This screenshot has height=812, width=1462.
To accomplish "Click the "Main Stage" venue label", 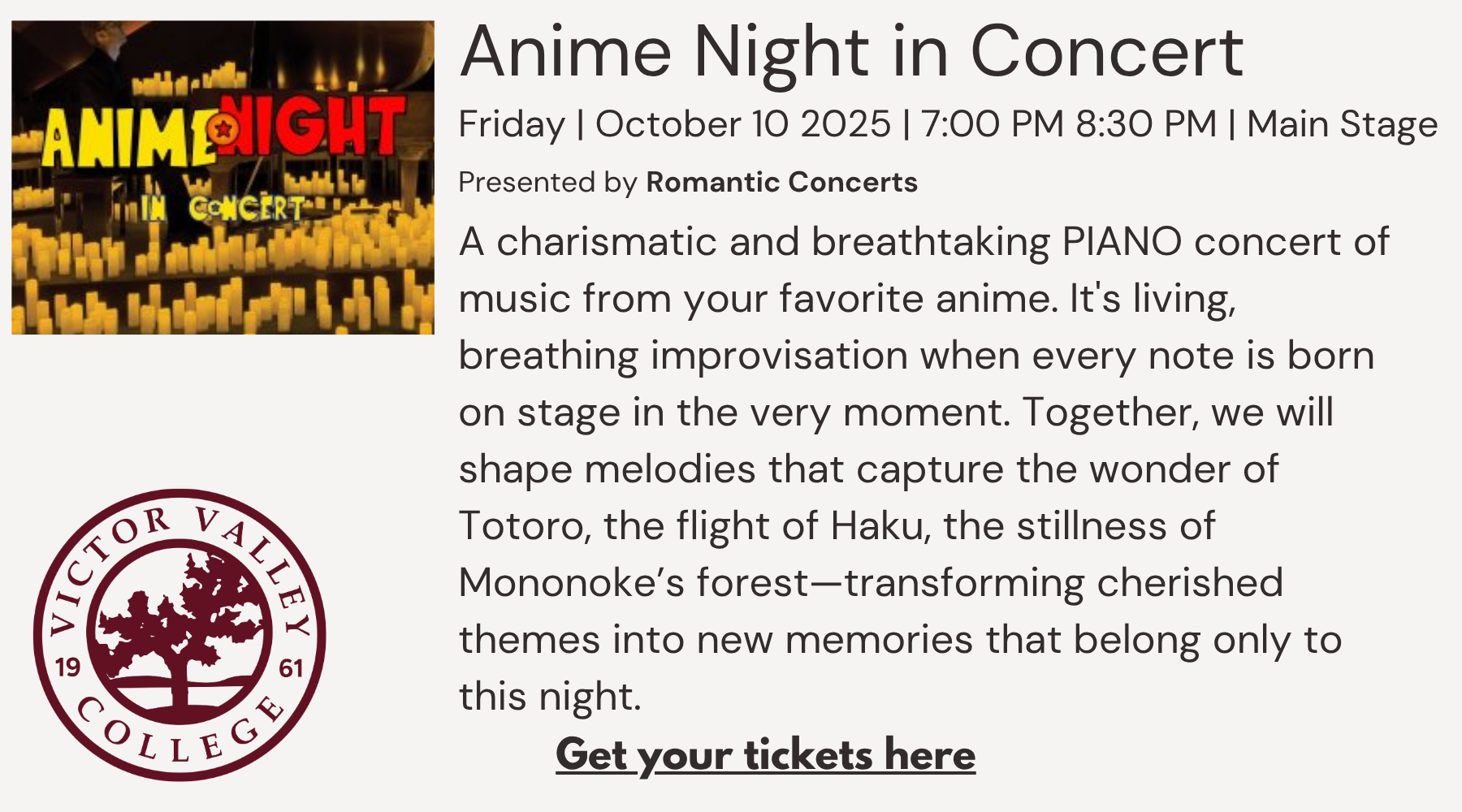I will click(1342, 124).
